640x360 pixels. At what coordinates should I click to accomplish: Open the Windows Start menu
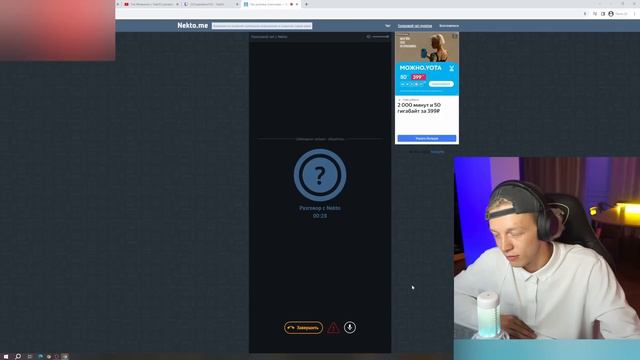pyautogui.click(x=6, y=356)
